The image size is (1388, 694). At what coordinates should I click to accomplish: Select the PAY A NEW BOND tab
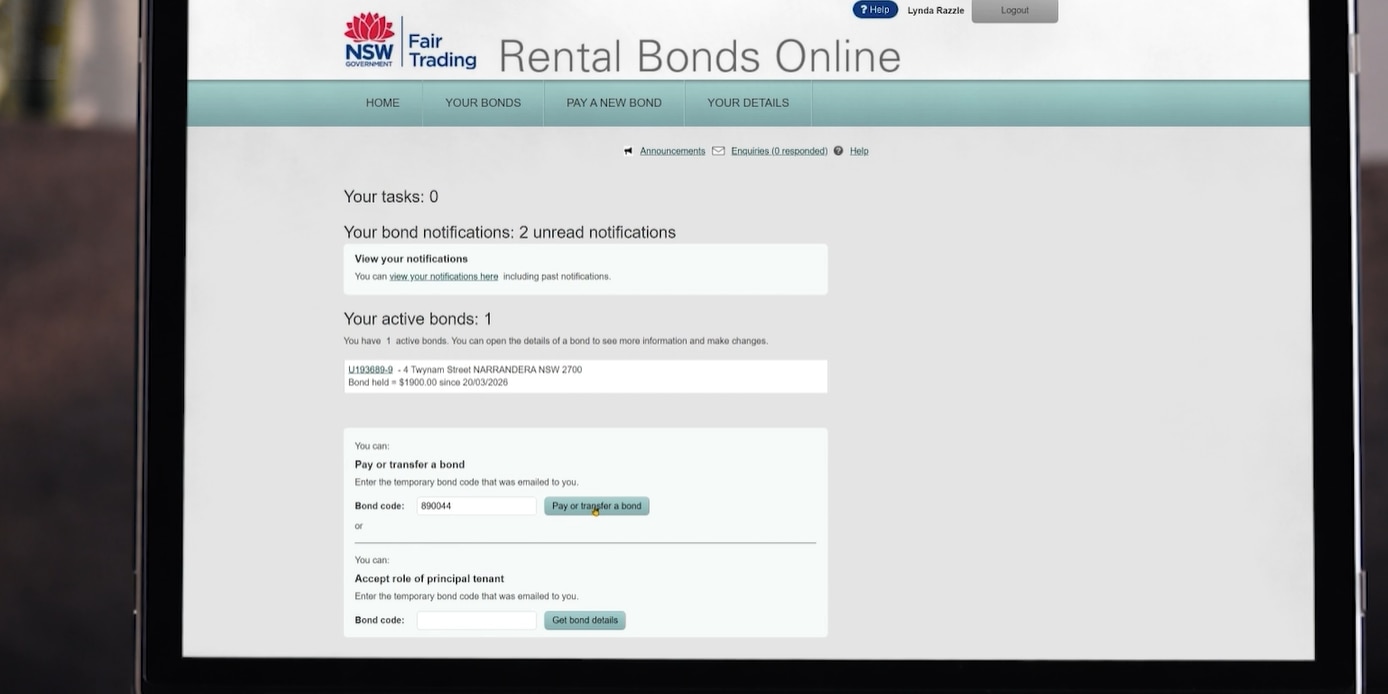[613, 102]
